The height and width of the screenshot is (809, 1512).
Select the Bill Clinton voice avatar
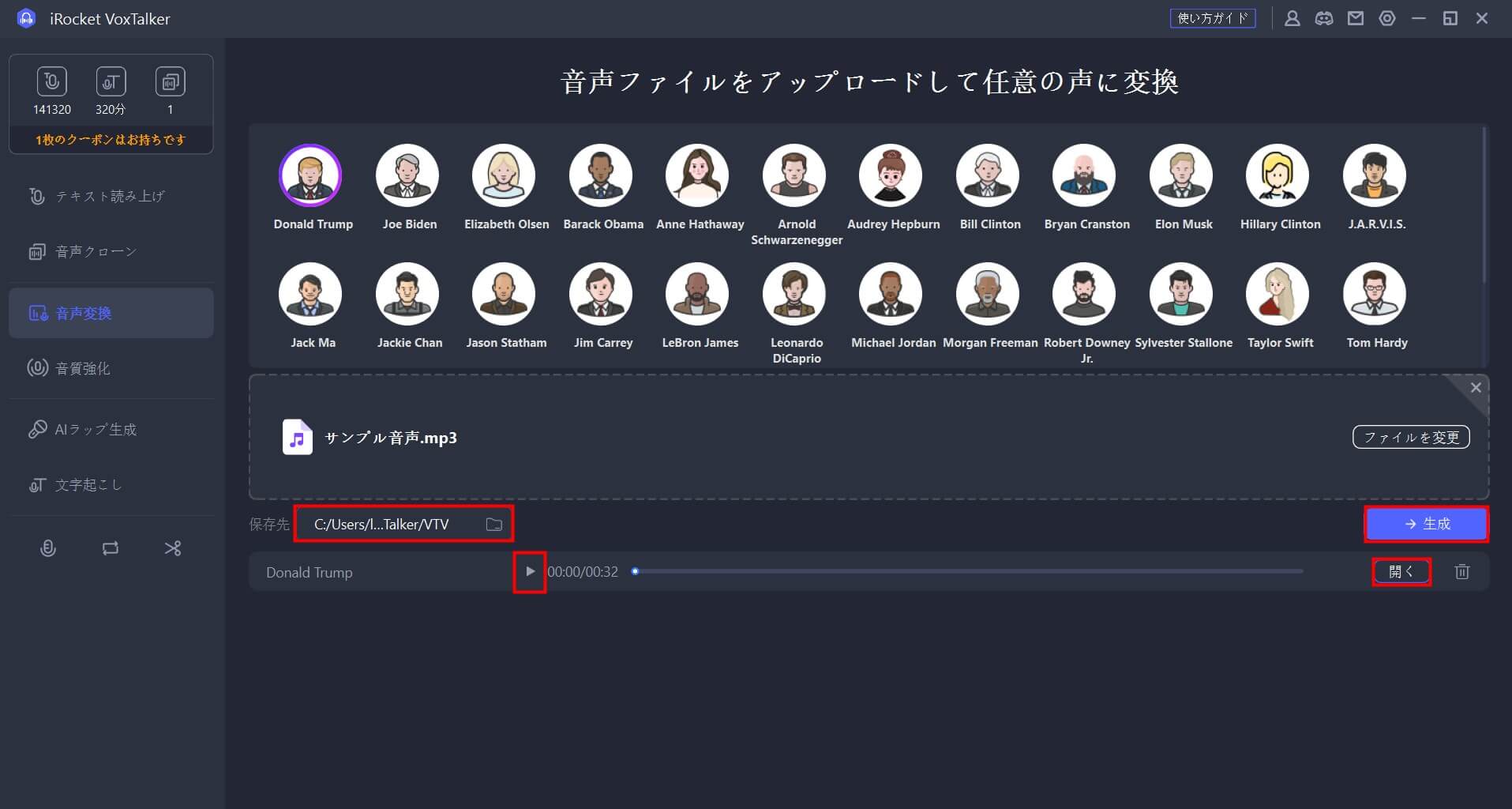988,175
